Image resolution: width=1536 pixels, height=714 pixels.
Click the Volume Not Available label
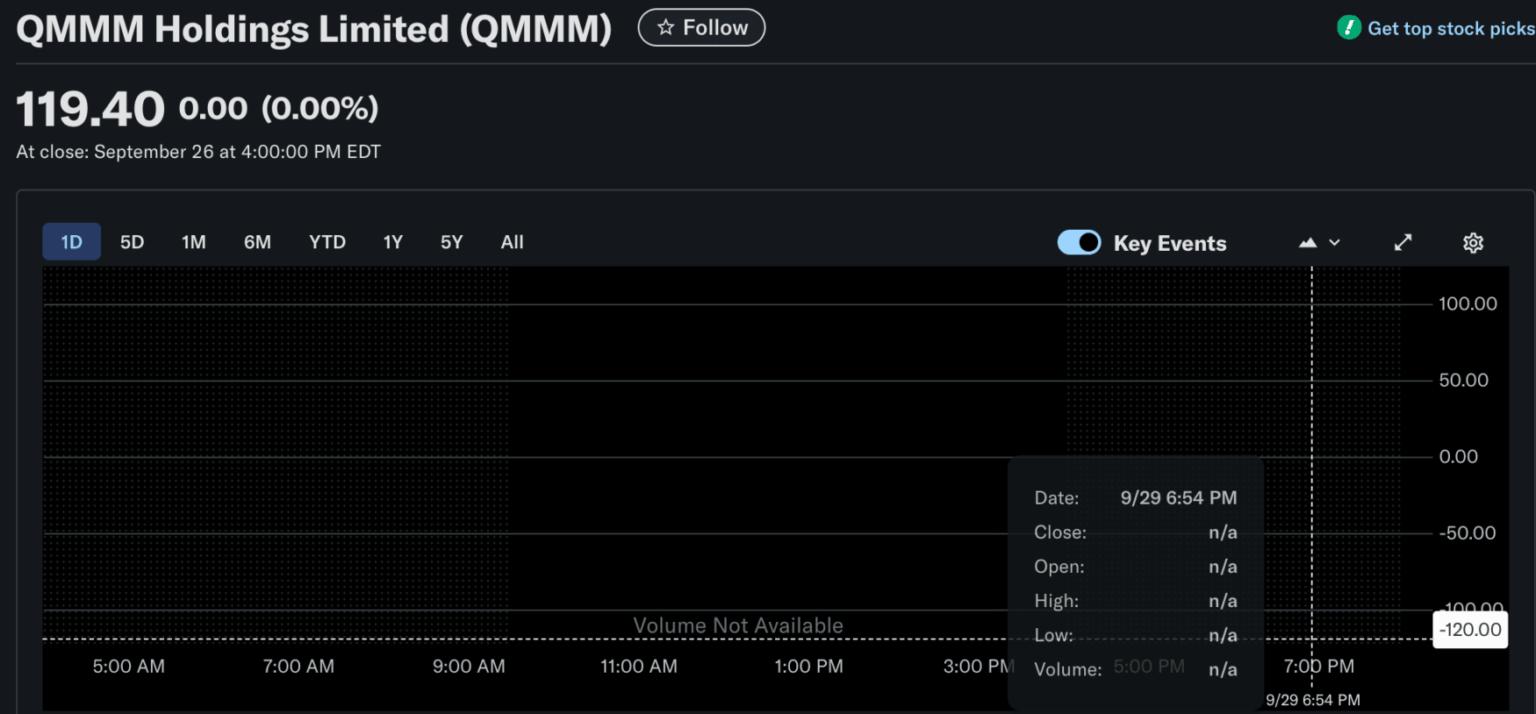(x=738, y=625)
